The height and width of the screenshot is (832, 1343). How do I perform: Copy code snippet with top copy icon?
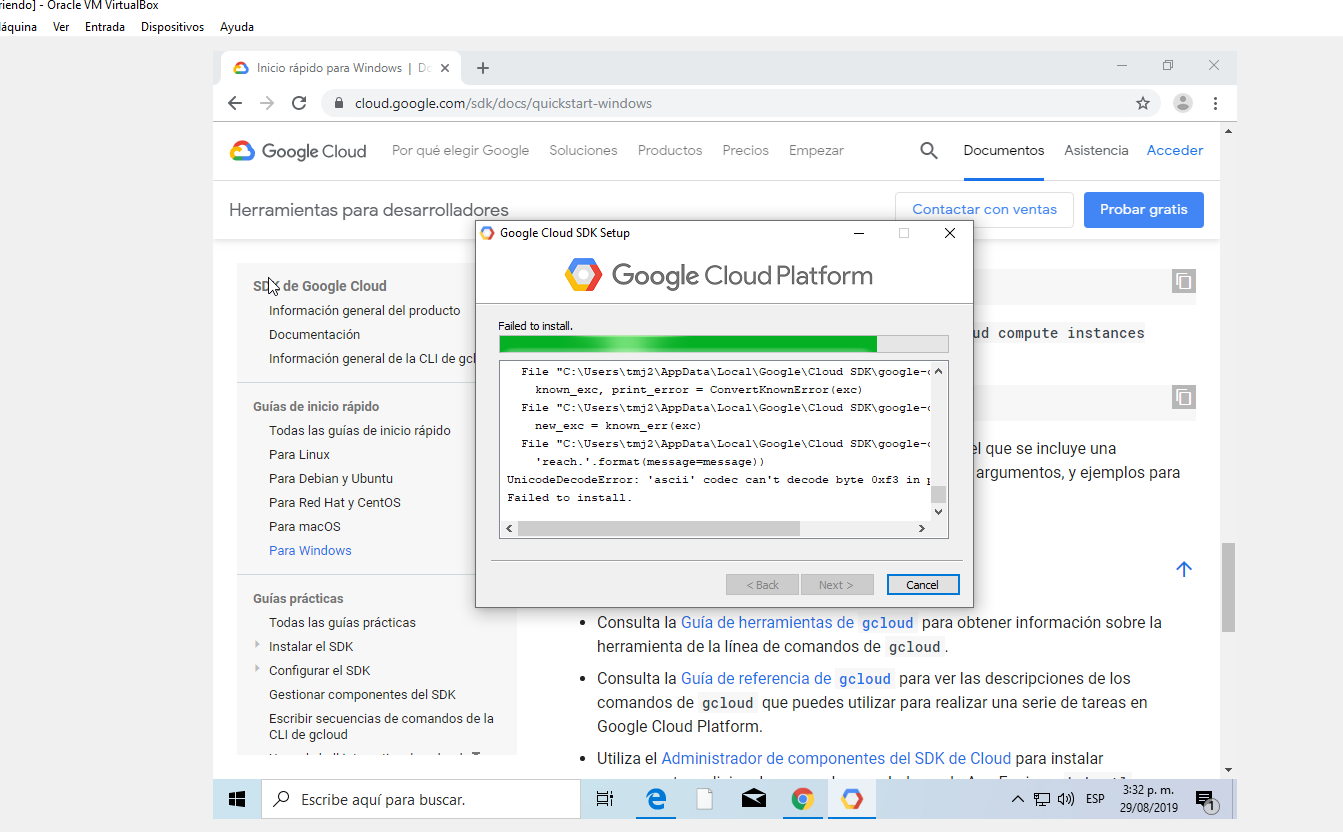click(x=1184, y=282)
